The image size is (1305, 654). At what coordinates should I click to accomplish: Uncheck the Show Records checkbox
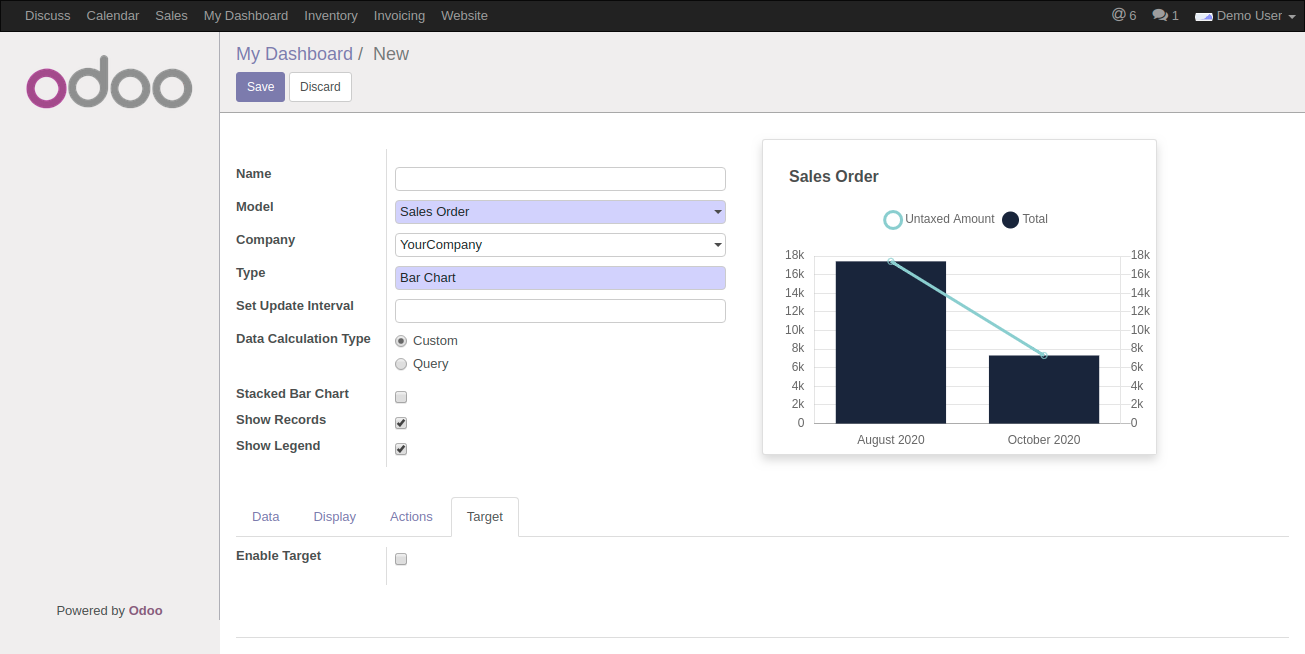(x=401, y=423)
